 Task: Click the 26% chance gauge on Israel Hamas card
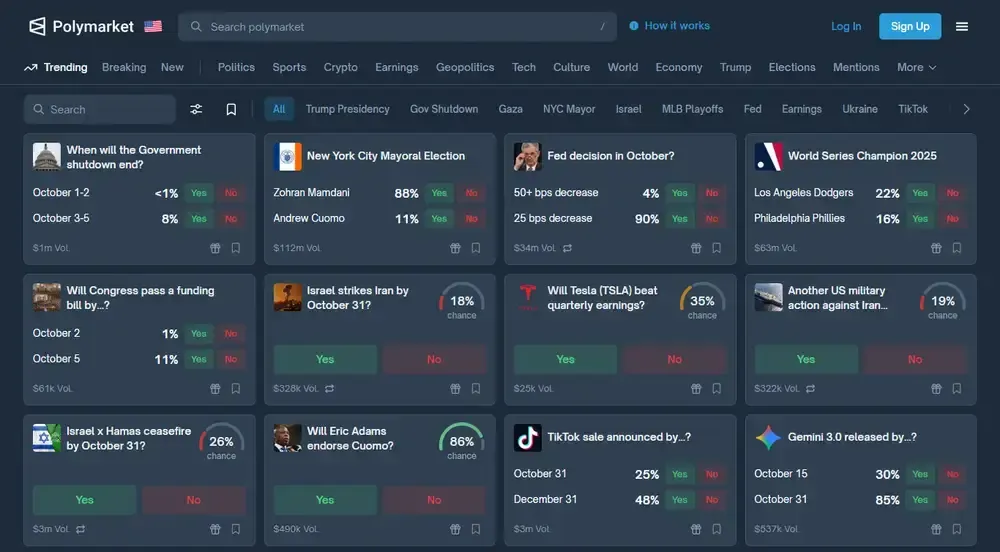[221, 441]
